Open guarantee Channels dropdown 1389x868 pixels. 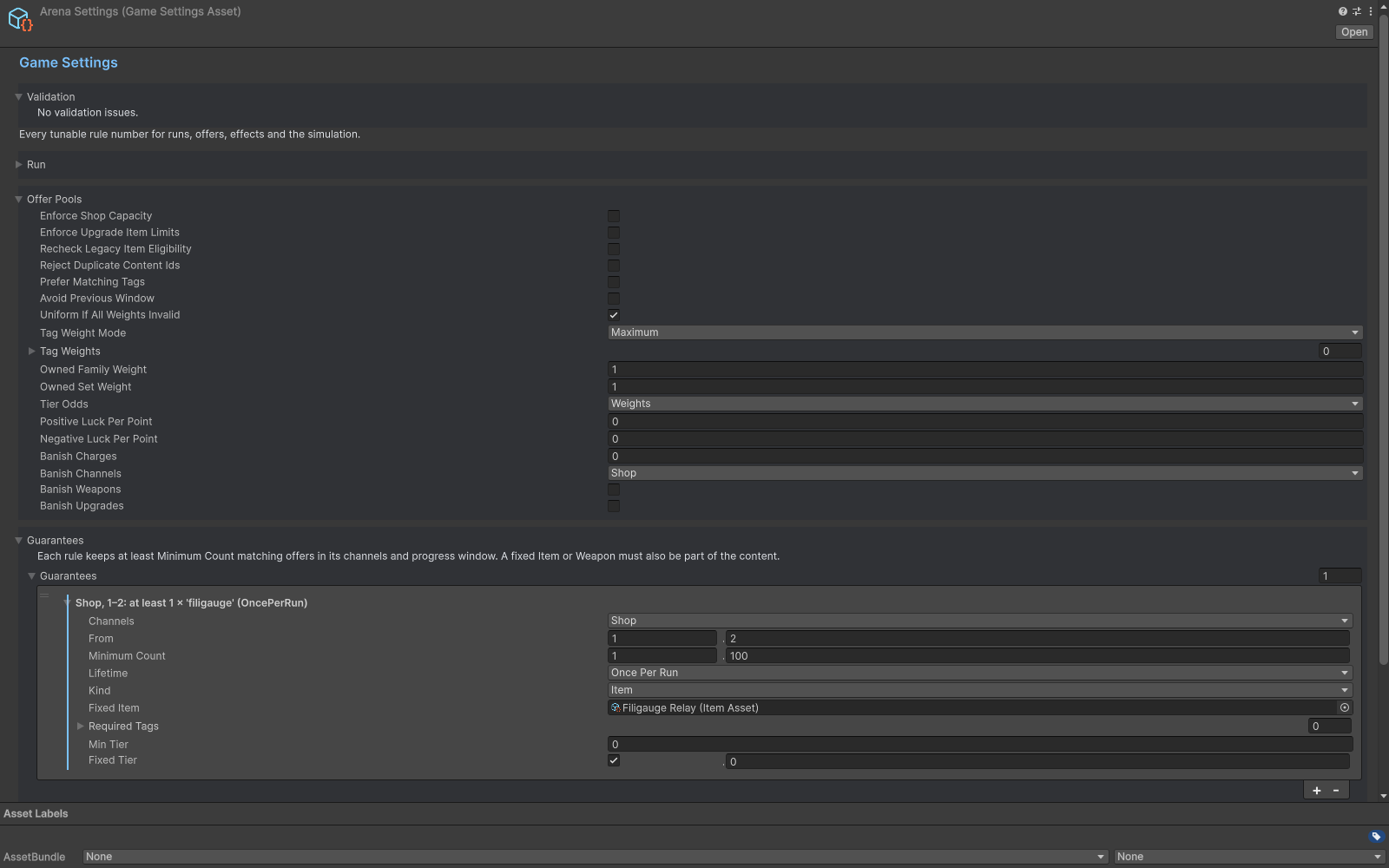click(x=979, y=621)
